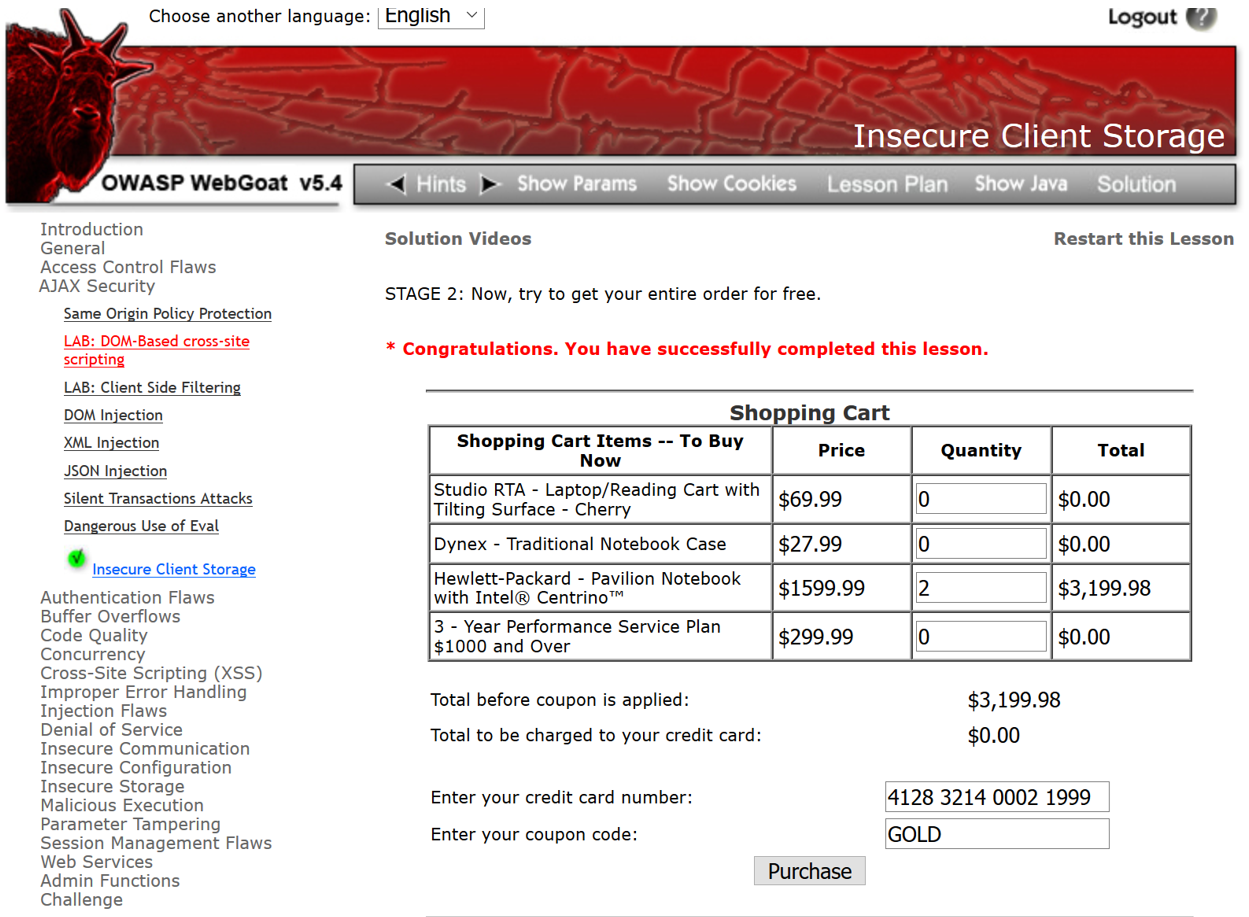Expand Injection Flaws category
The height and width of the screenshot is (917, 1249).
tap(103, 711)
